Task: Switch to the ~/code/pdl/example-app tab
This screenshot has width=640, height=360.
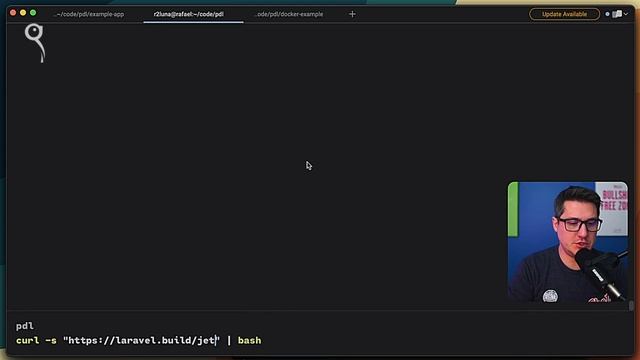Action: tap(89, 14)
